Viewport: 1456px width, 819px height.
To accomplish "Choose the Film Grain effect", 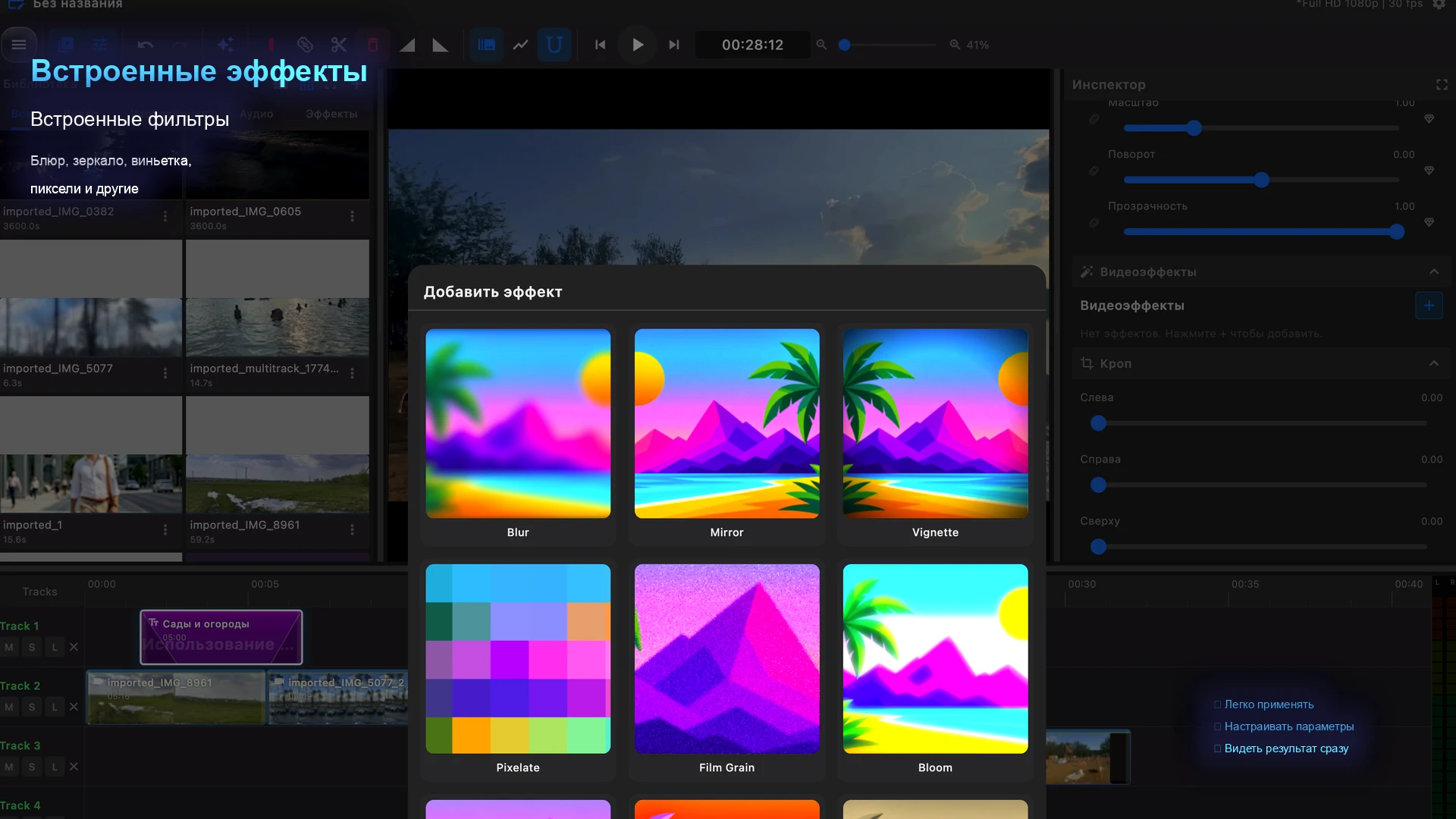I will click(x=726, y=670).
